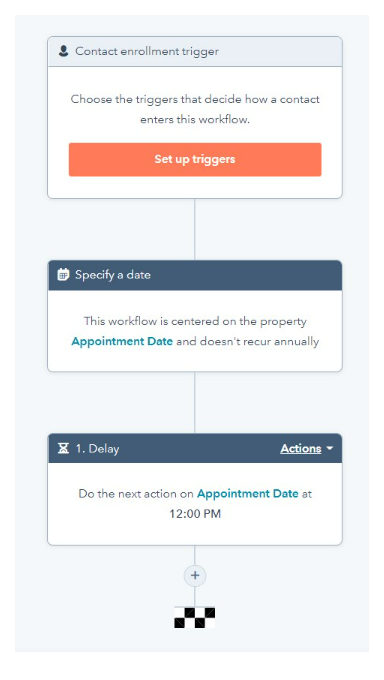Add an action with the plus circle

tap(195, 575)
